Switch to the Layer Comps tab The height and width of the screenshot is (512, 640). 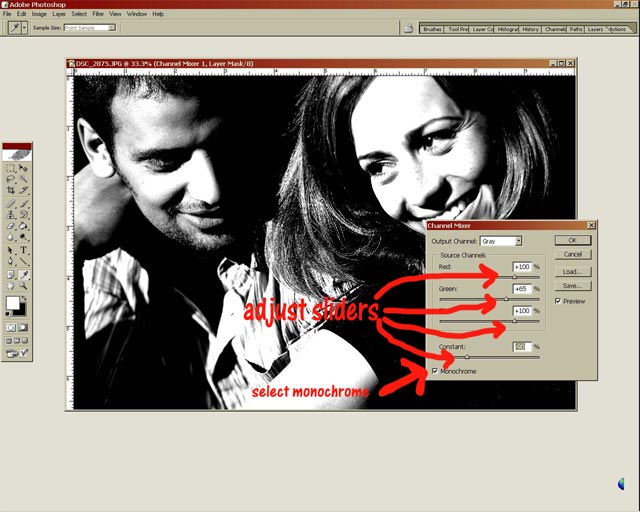pyautogui.click(x=482, y=29)
